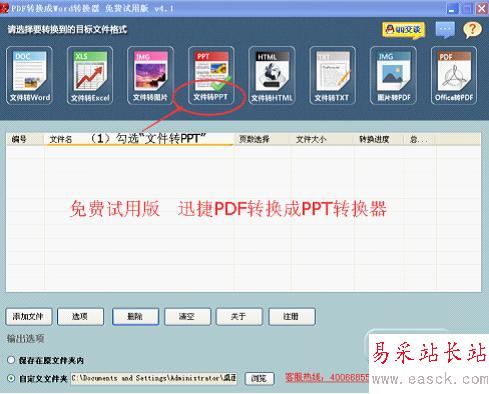The height and width of the screenshot is (394, 489).
Task: Select the 文件转Excel conversion icon
Action: coord(90,75)
